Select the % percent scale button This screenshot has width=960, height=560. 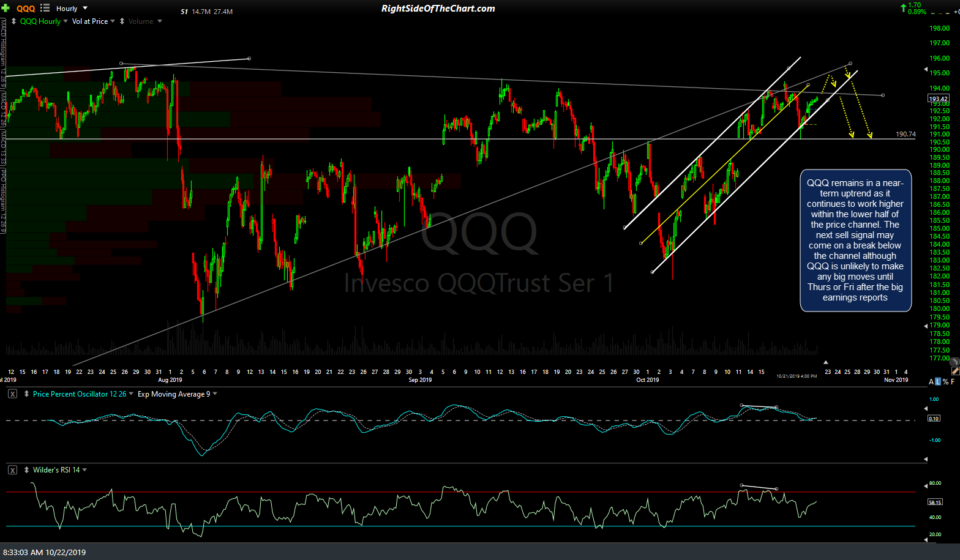click(x=945, y=382)
